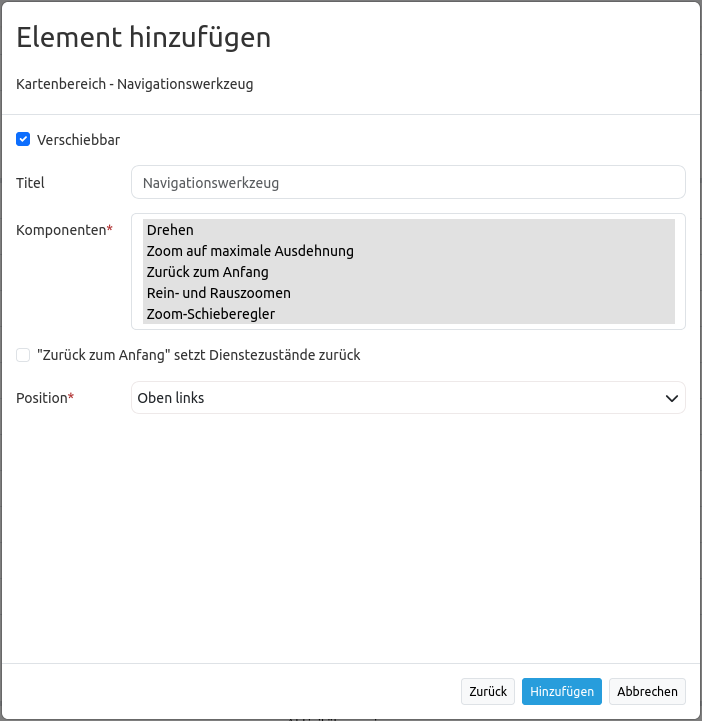Screen dimensions: 702x721
Task: Click the Komponenten field label
Action: pos(62,230)
